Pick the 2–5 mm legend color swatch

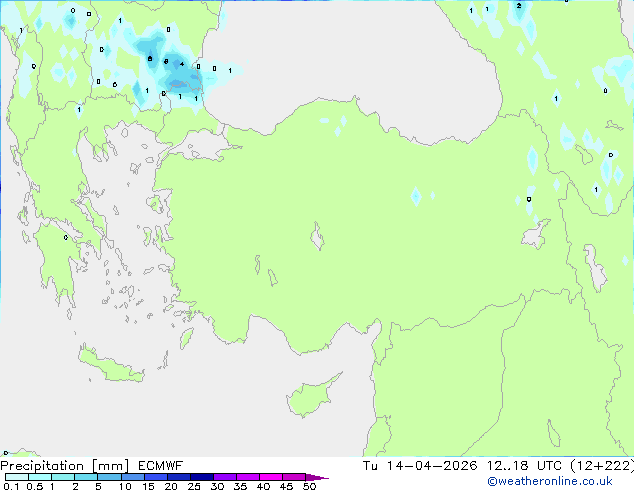point(86,477)
